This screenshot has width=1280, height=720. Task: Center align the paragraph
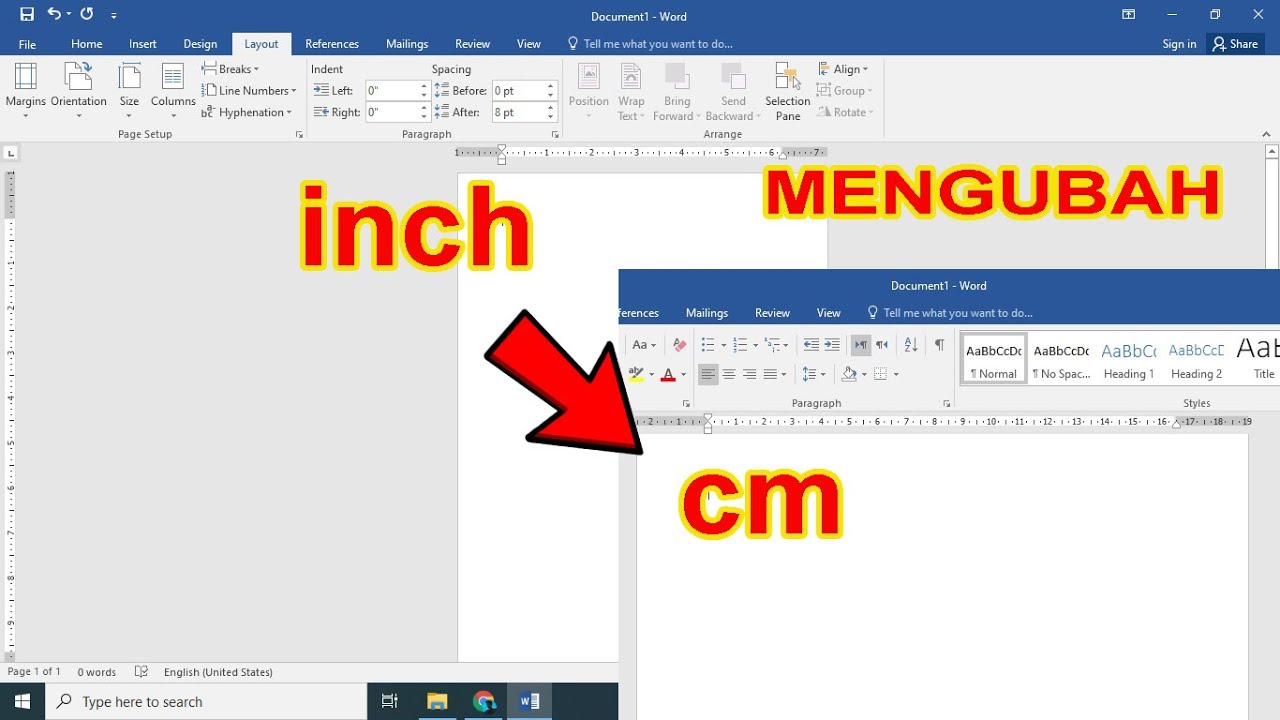[729, 374]
